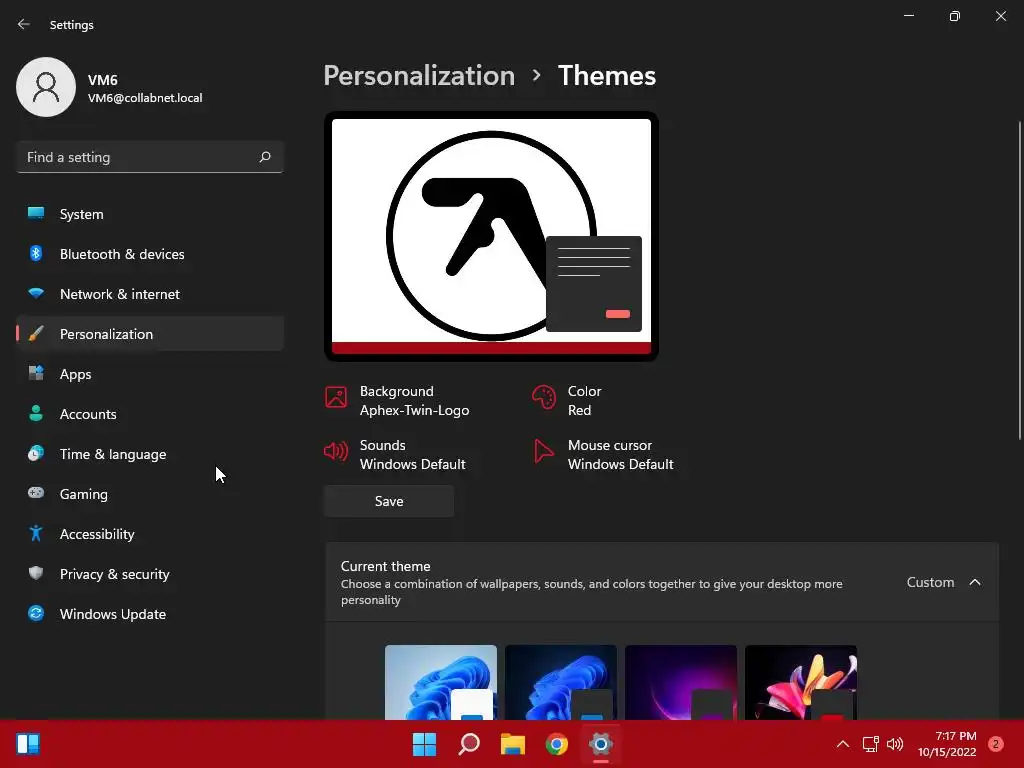Select the Network & internet wifi icon
Image resolution: width=1024 pixels, height=768 pixels.
click(36, 293)
